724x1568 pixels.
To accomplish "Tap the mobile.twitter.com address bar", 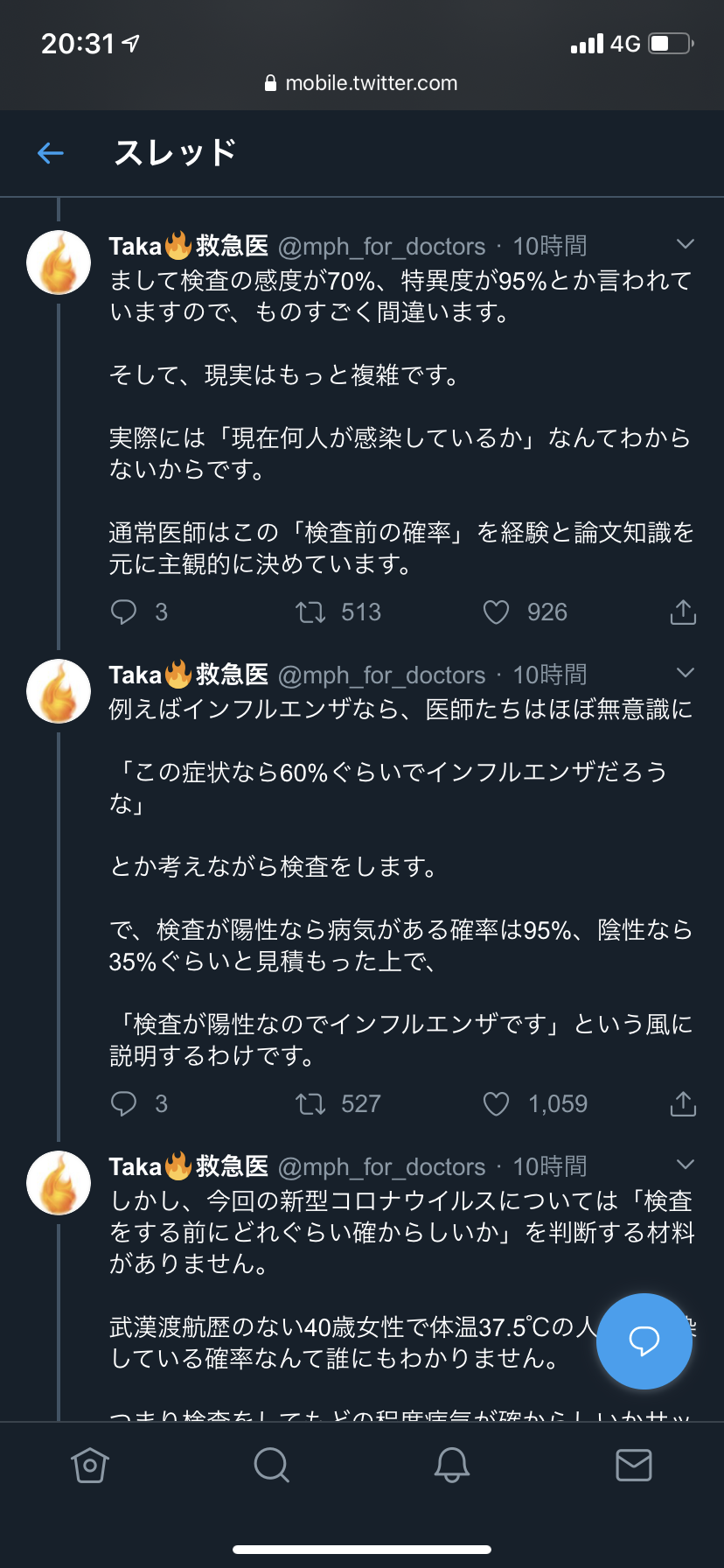I will click(362, 83).
